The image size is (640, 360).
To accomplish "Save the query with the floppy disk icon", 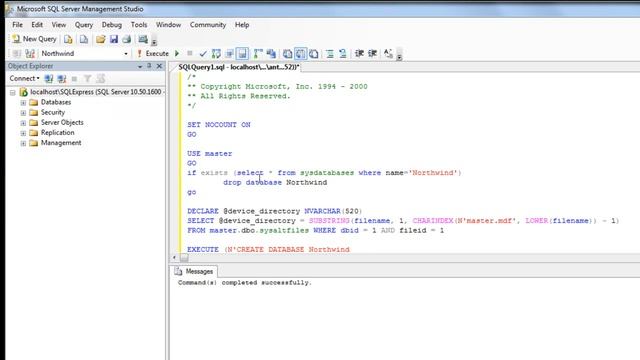I will coord(114,39).
